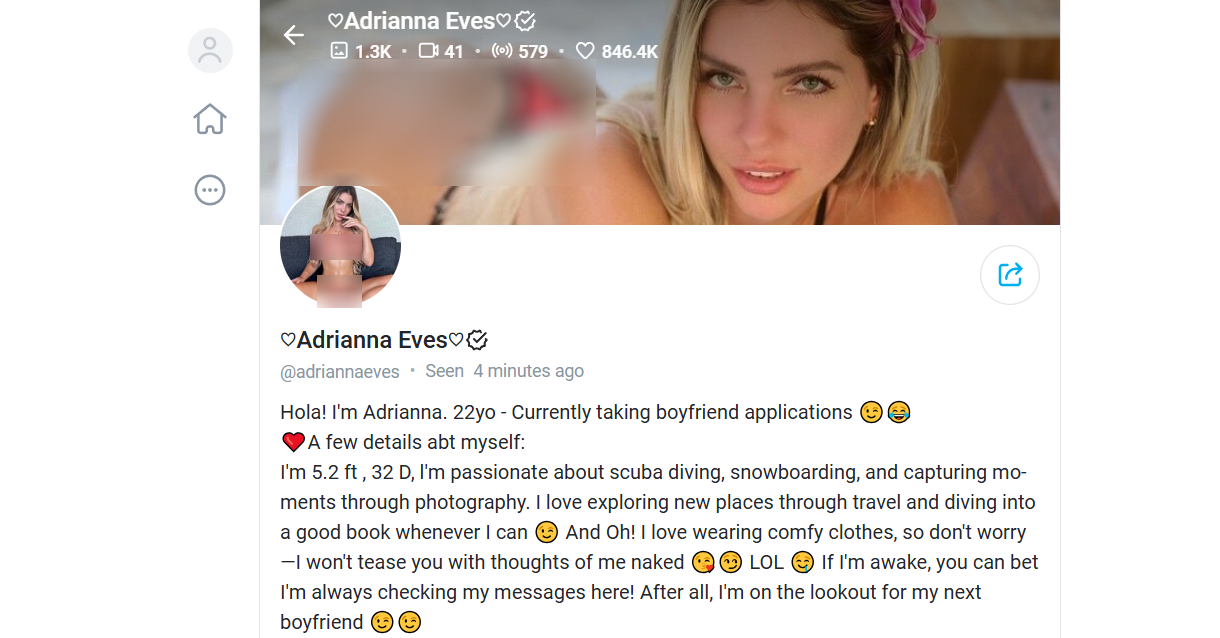
Task: Click the verified badge in header title
Action: pyautogui.click(x=525, y=21)
